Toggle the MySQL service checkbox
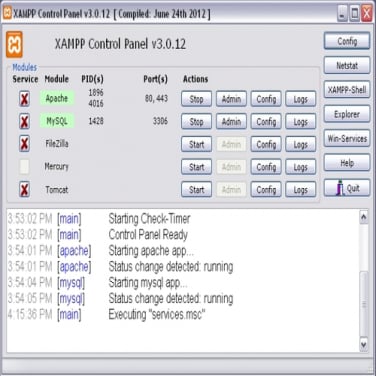The width and height of the screenshot is (376, 376). click(24, 121)
